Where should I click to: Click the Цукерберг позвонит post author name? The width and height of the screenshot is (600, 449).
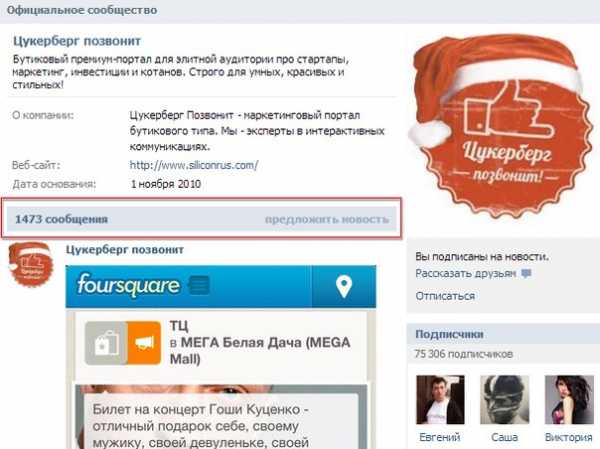[125, 250]
